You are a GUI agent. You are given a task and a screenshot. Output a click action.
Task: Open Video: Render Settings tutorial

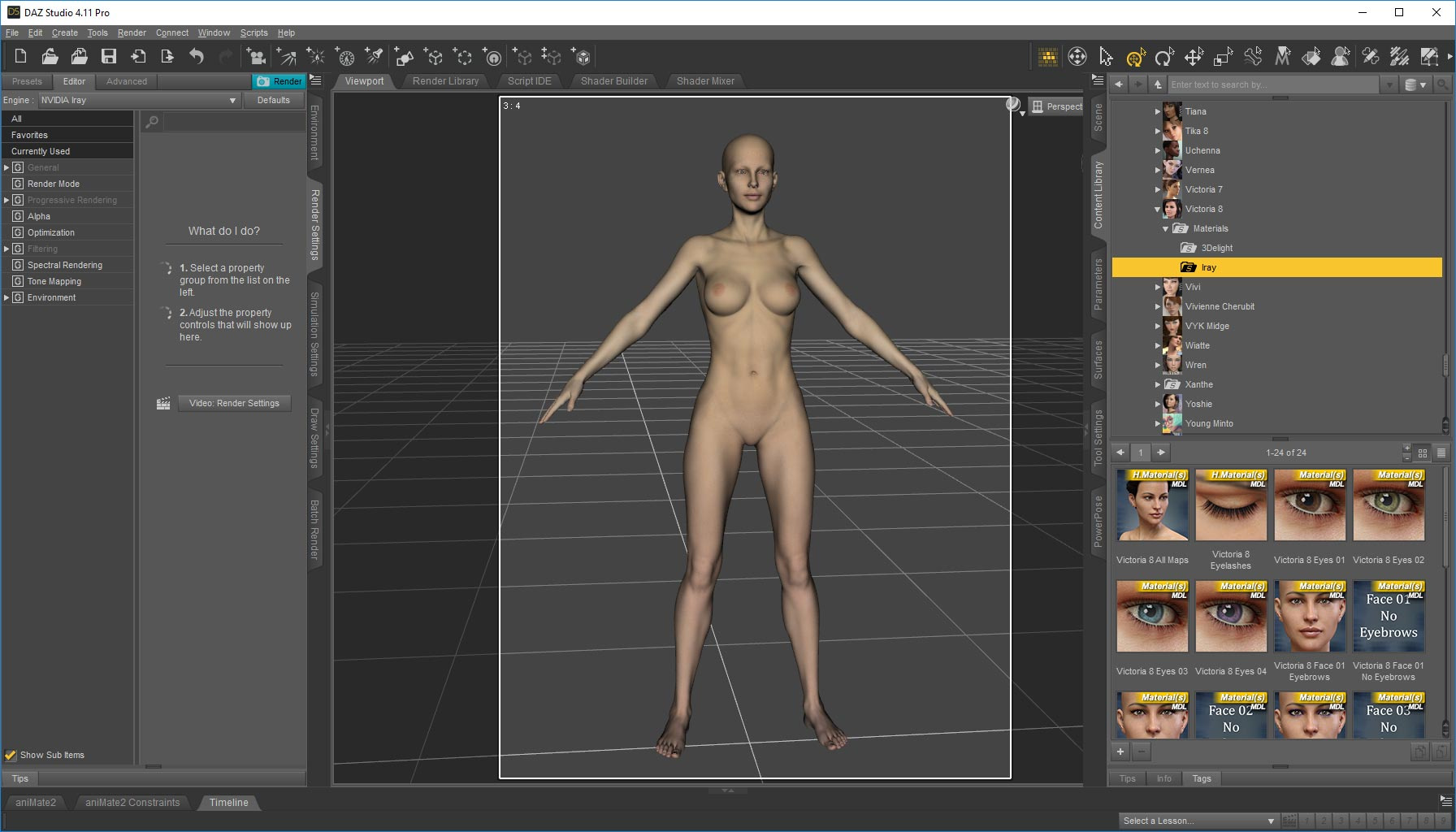click(x=234, y=403)
